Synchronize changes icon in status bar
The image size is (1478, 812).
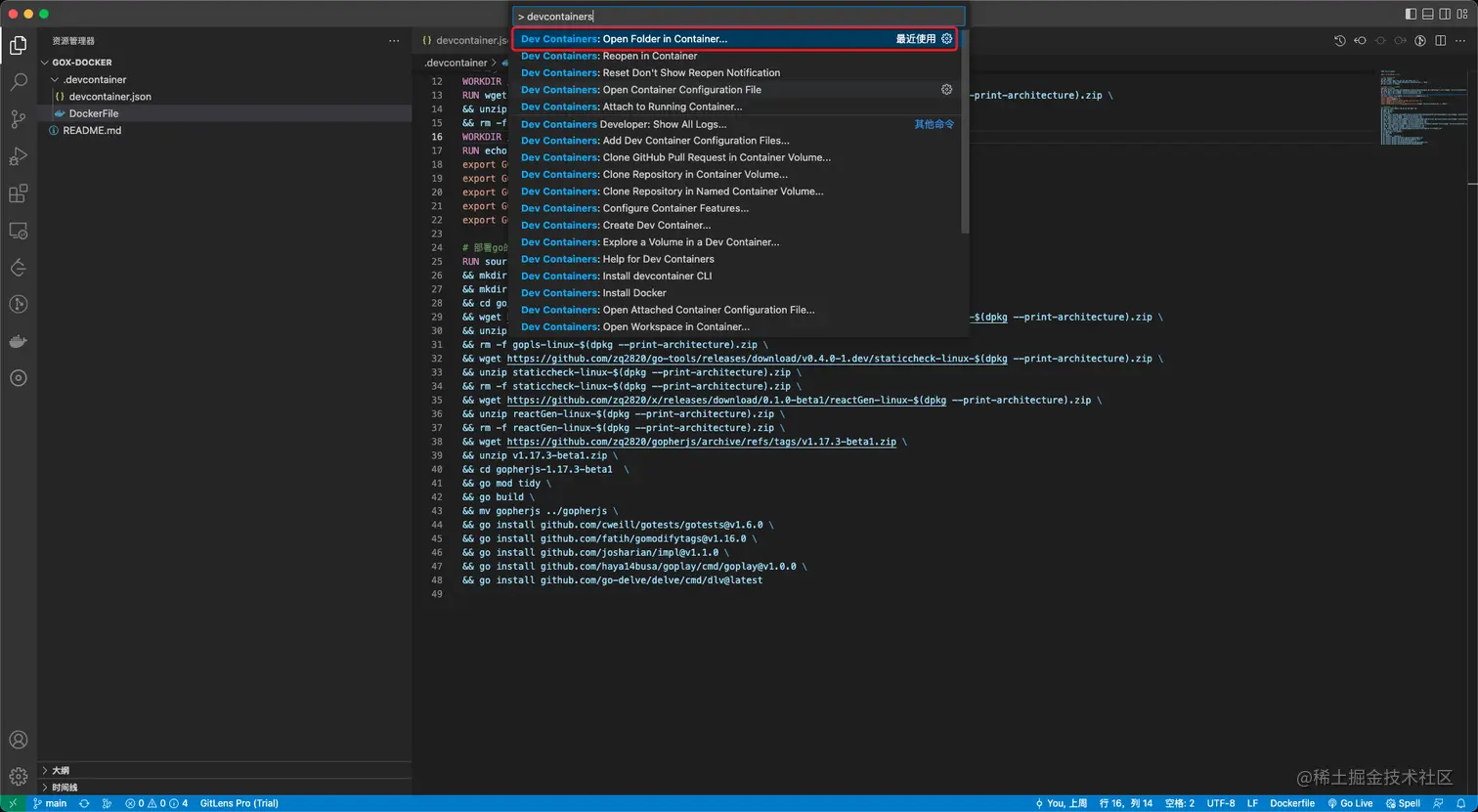tap(84, 803)
